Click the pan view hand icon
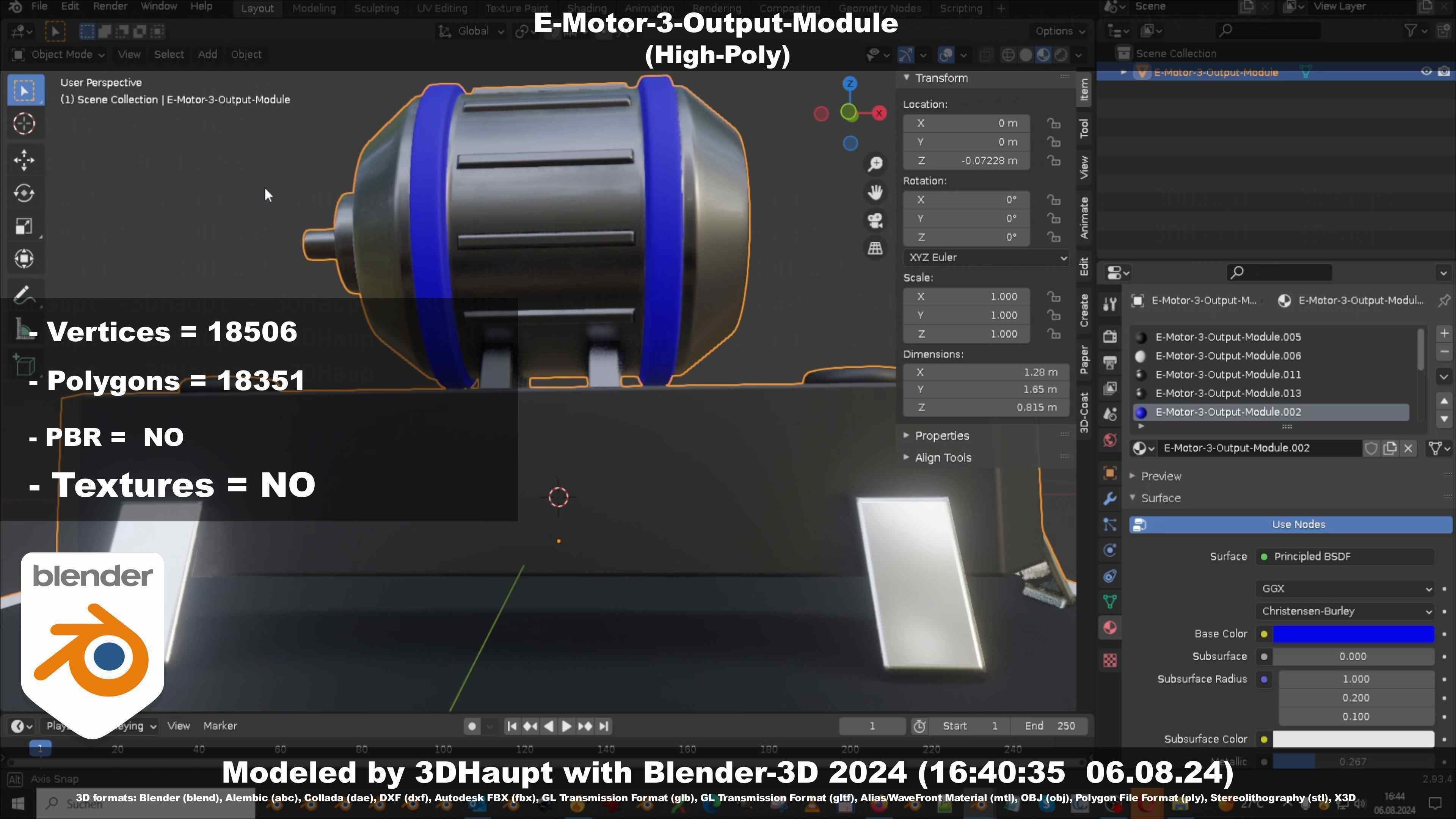This screenshot has width=1456, height=819. (x=875, y=193)
